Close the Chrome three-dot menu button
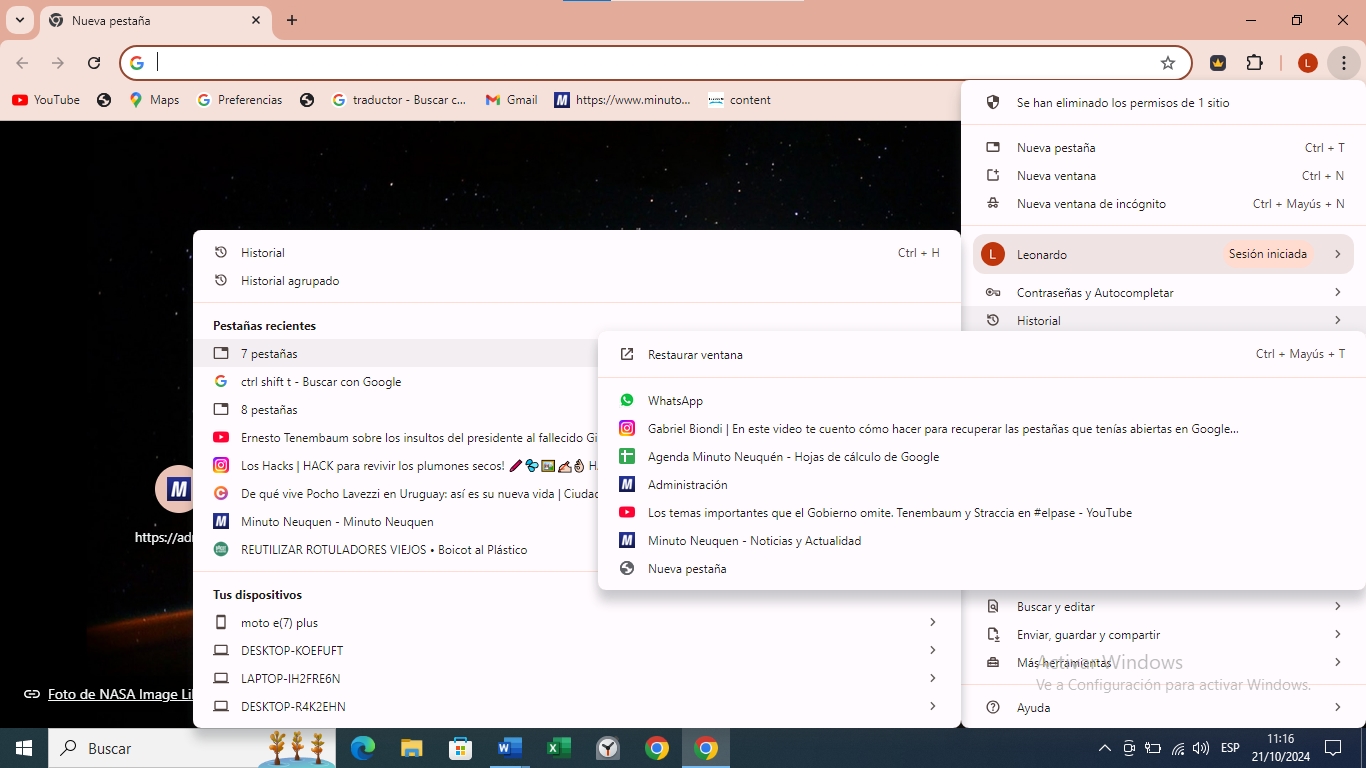The width and height of the screenshot is (1366, 768). click(x=1344, y=63)
